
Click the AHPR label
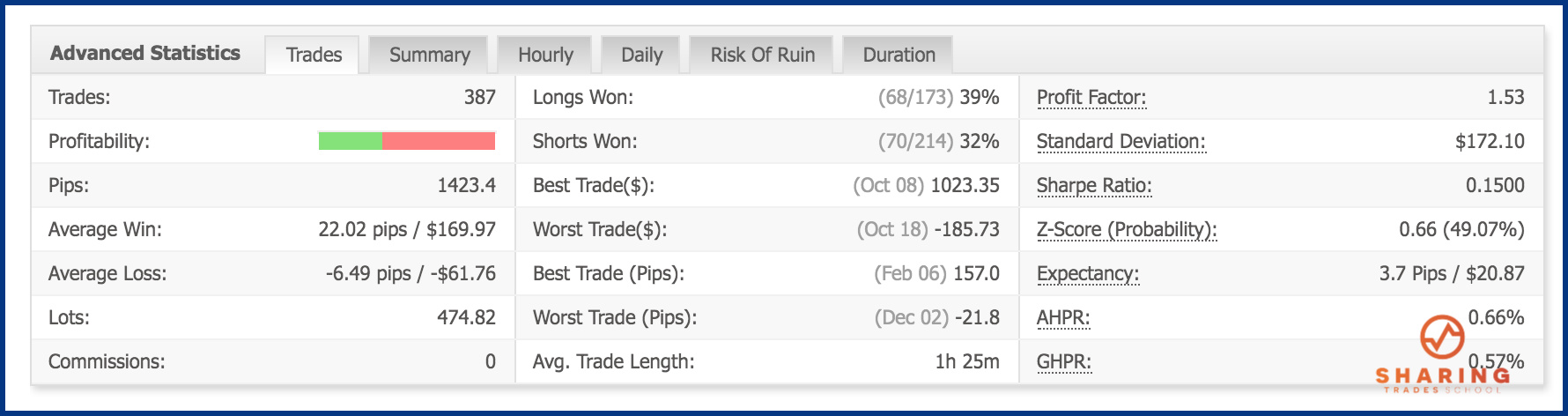(x=1063, y=318)
